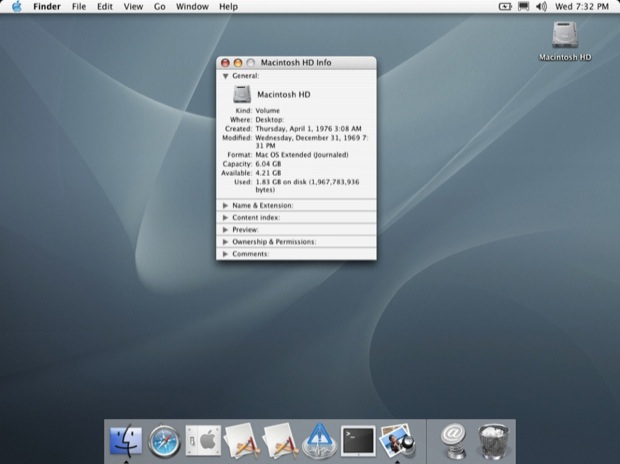Open the Go menu

[x=160, y=7]
